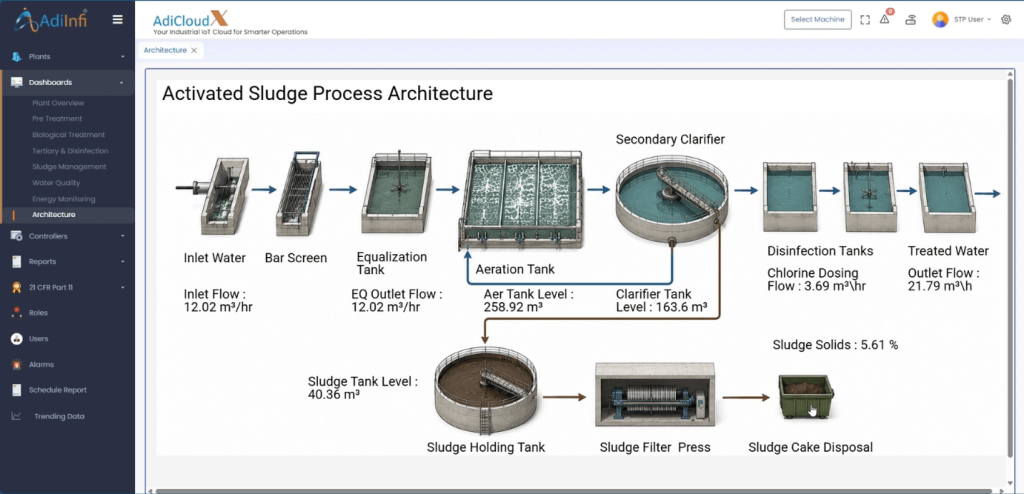This screenshot has height=494, width=1024.
Task: Click the Sludge Tank Level 40.36 m³ value
Action: point(362,387)
